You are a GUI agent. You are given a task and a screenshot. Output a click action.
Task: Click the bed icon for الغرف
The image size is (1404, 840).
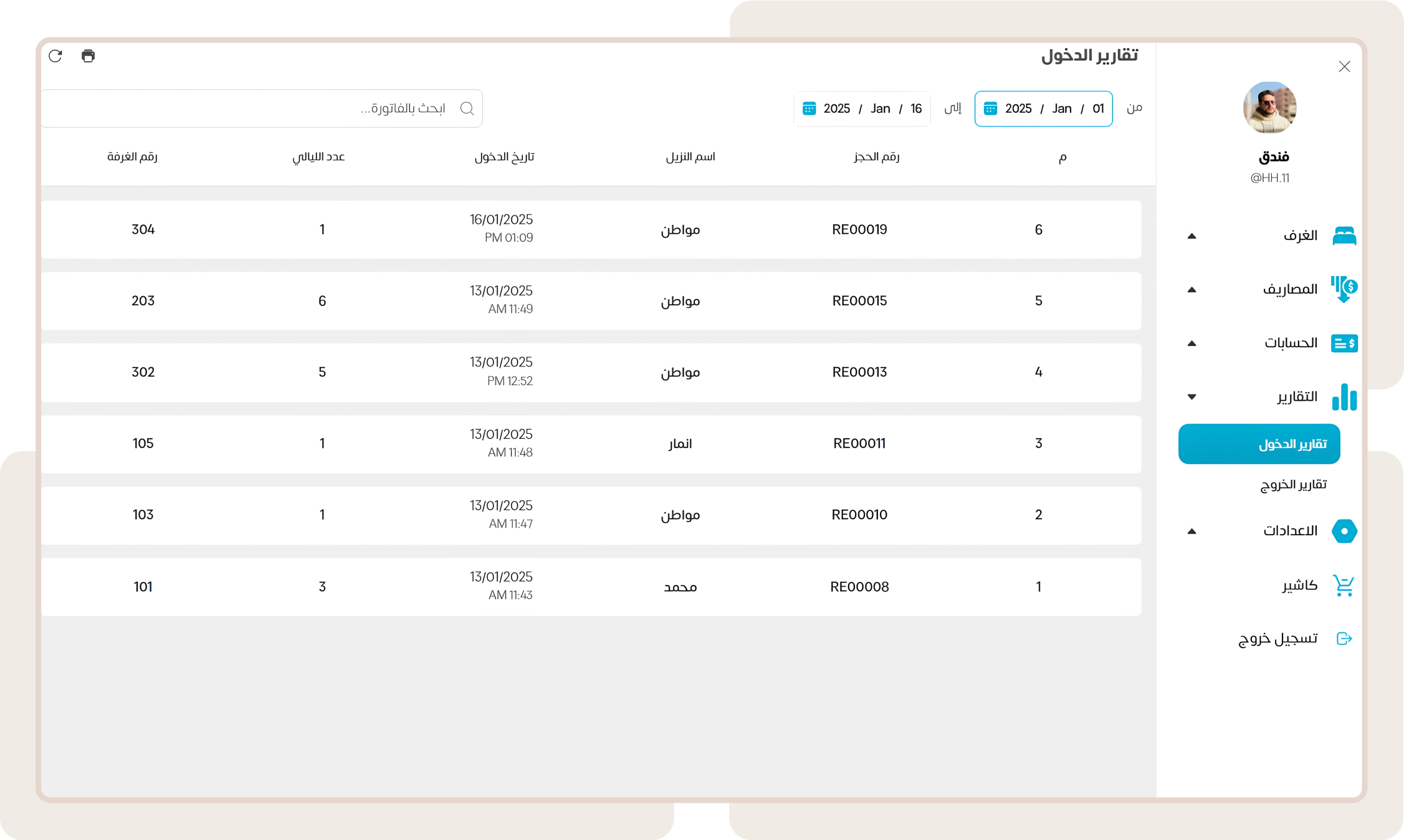click(1344, 236)
